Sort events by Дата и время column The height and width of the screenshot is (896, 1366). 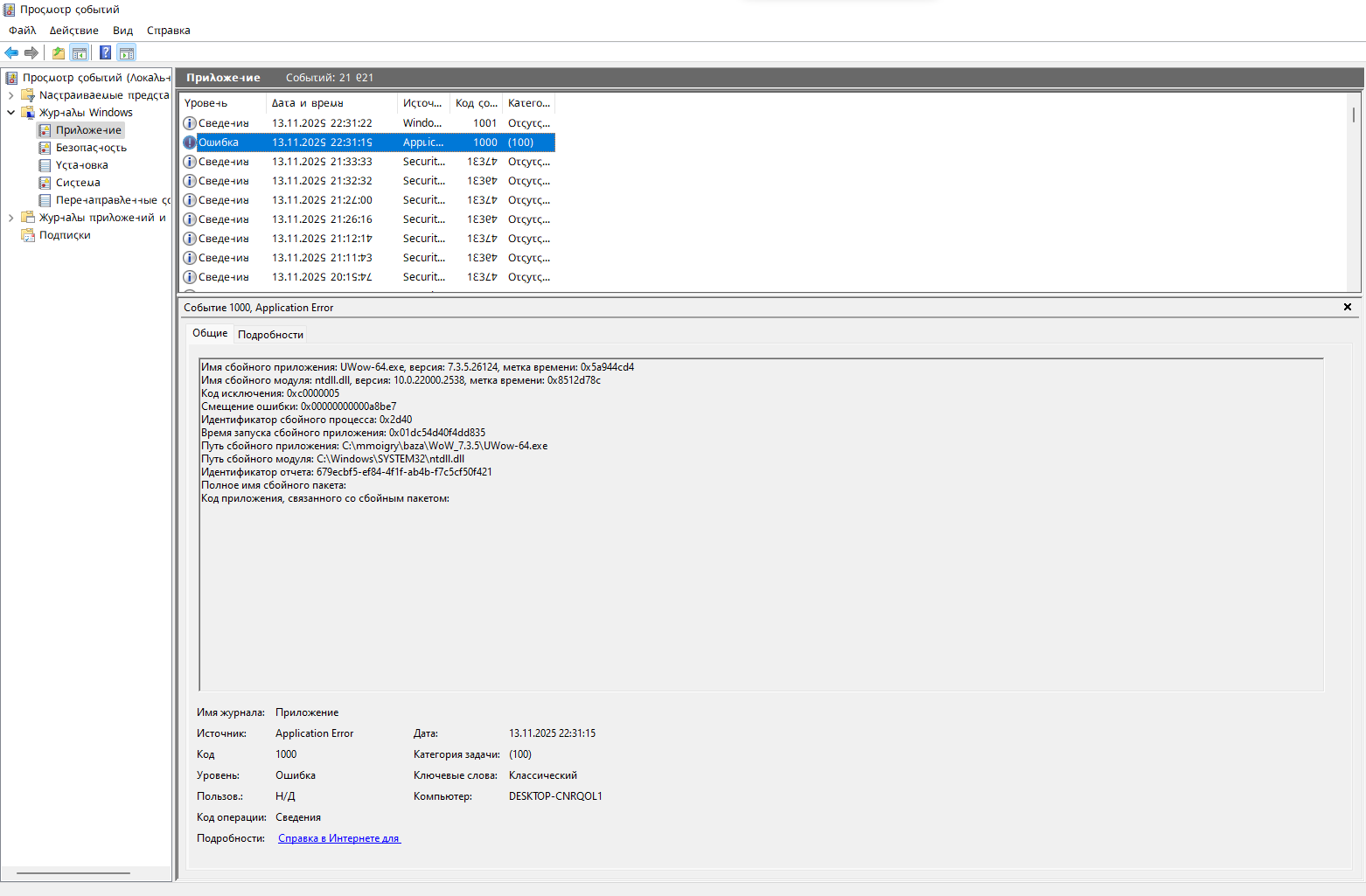click(x=307, y=103)
